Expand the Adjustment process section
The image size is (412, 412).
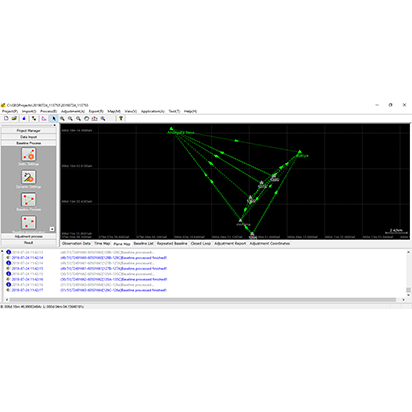[x=29, y=236]
